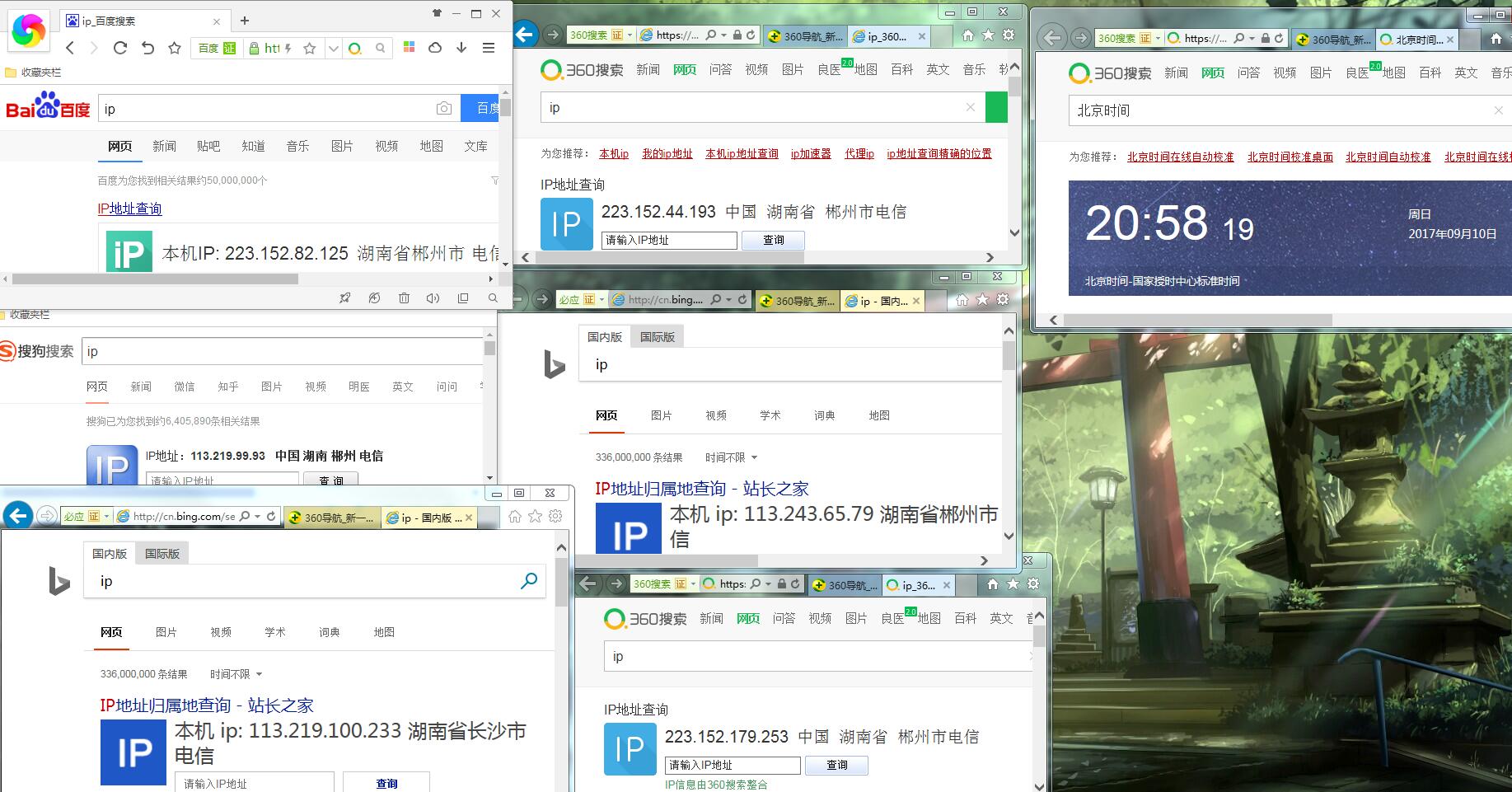Click the undo-close-tab icon in the Baidu browser
This screenshot has height=792, width=1512.
tap(147, 48)
